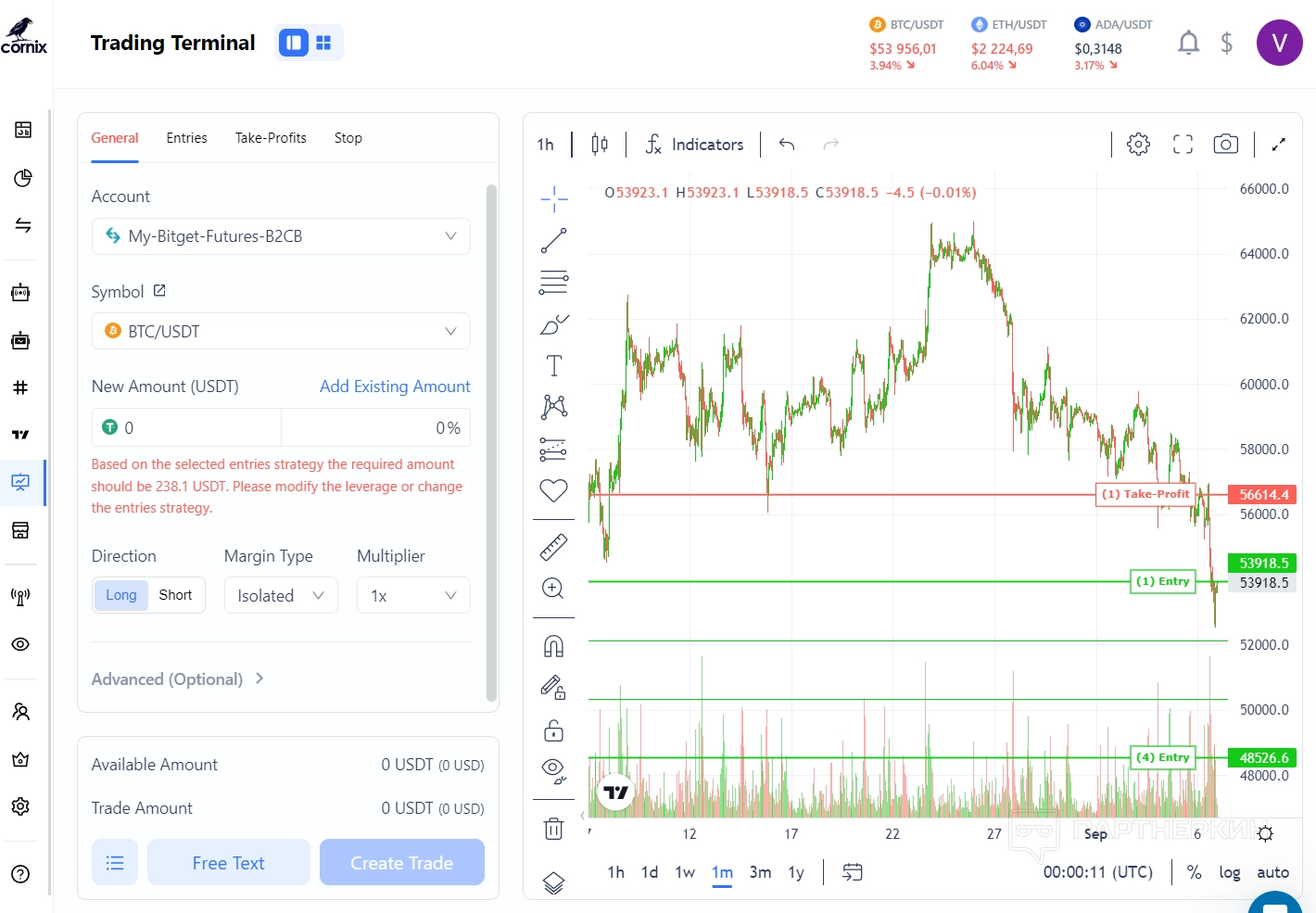Click the chart screenshot camera icon
1316x913 pixels.
click(1225, 145)
